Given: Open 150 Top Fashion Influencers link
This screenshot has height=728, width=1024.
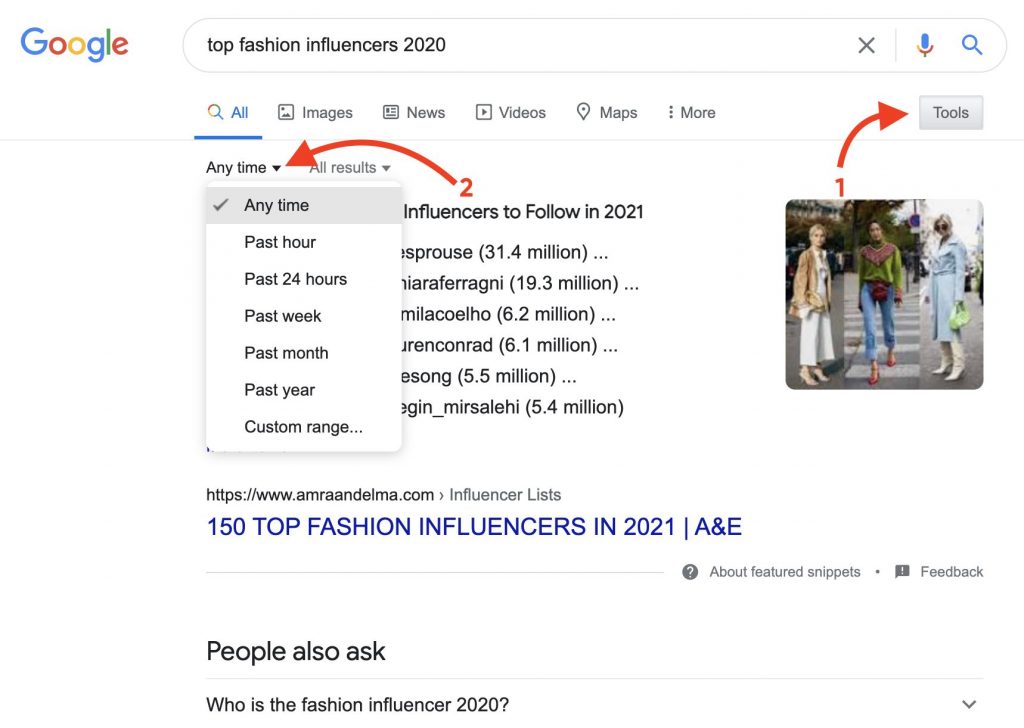Looking at the screenshot, I should coord(473,527).
